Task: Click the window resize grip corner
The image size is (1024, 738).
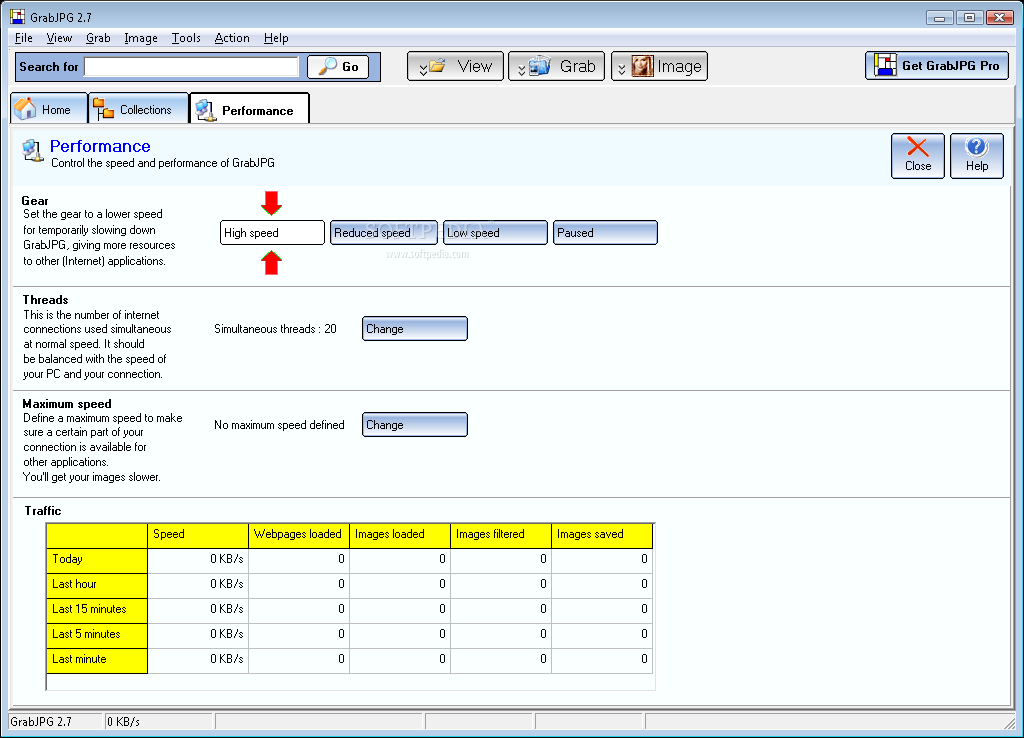Action: coord(1010,722)
